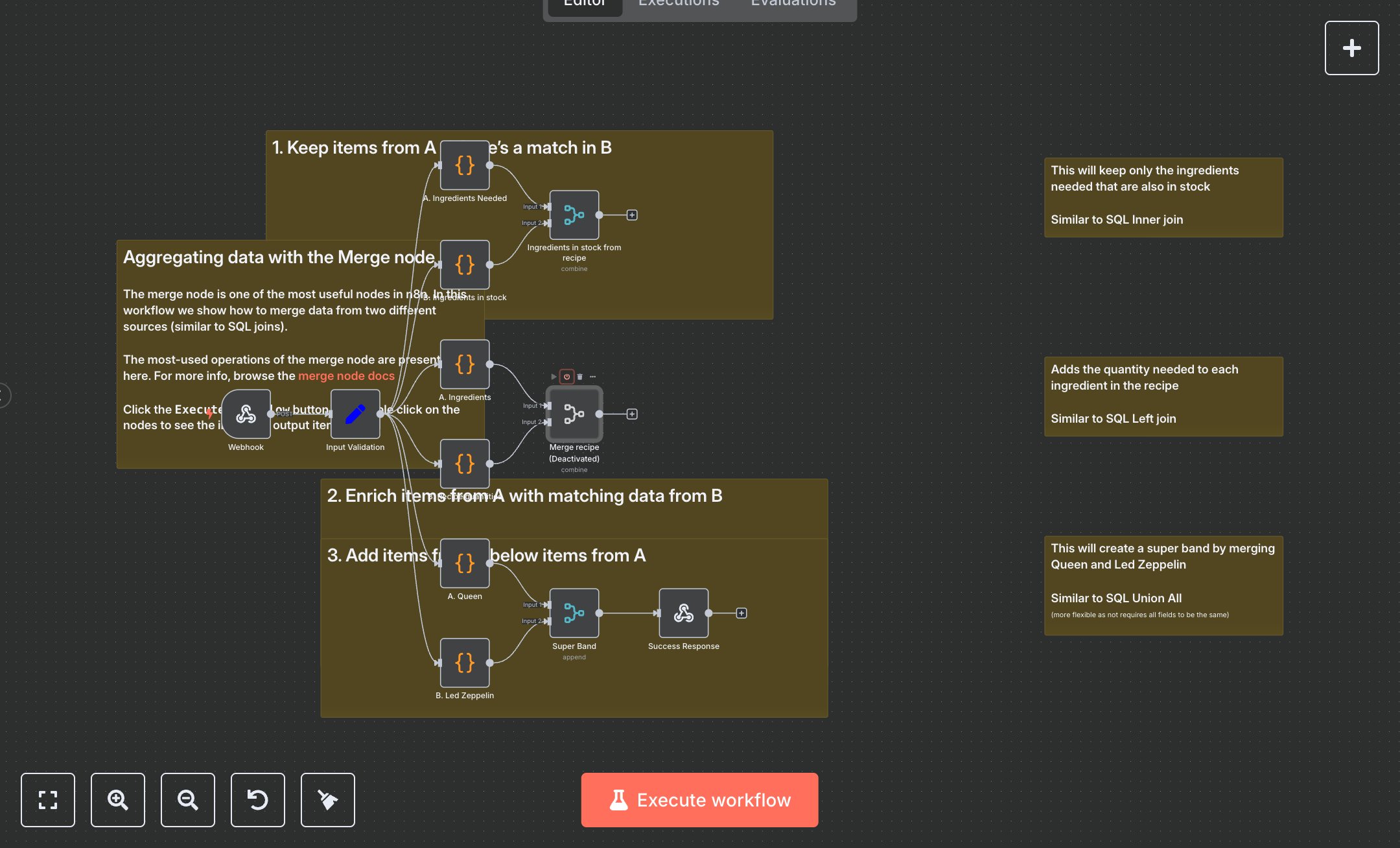Switch to the Evaluations tab

tap(792, 4)
